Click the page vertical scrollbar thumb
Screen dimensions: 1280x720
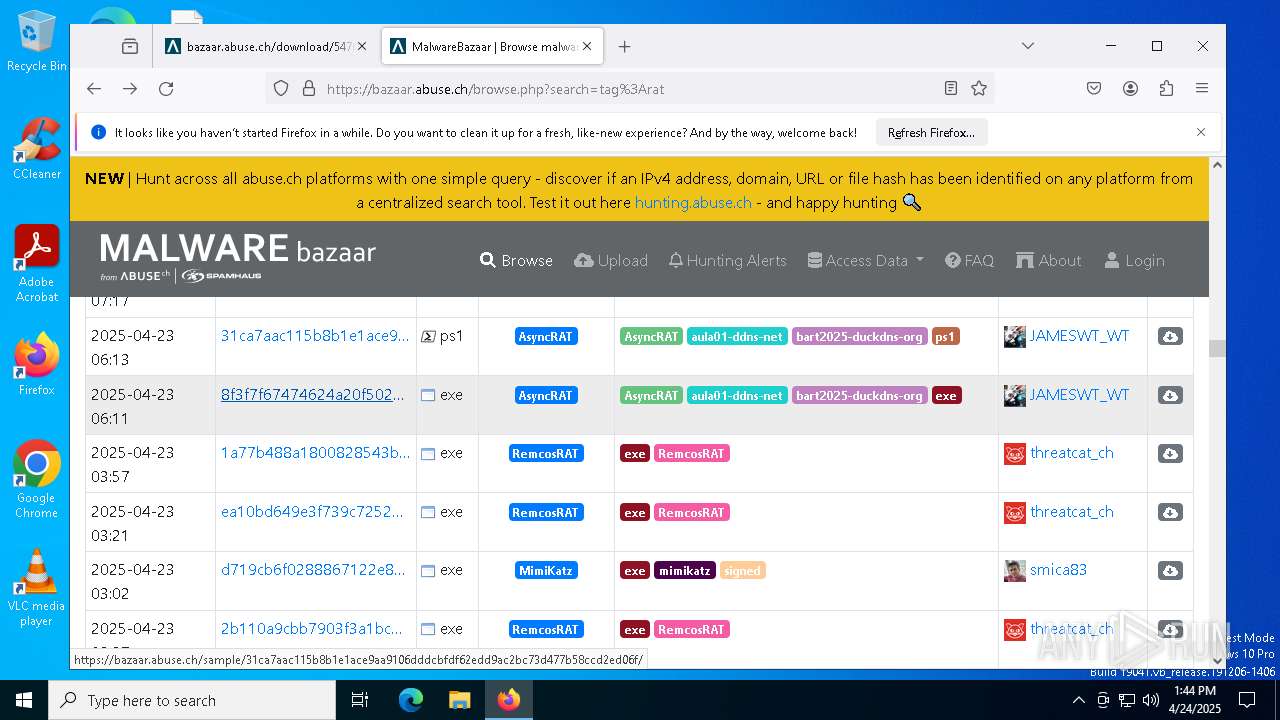1217,348
